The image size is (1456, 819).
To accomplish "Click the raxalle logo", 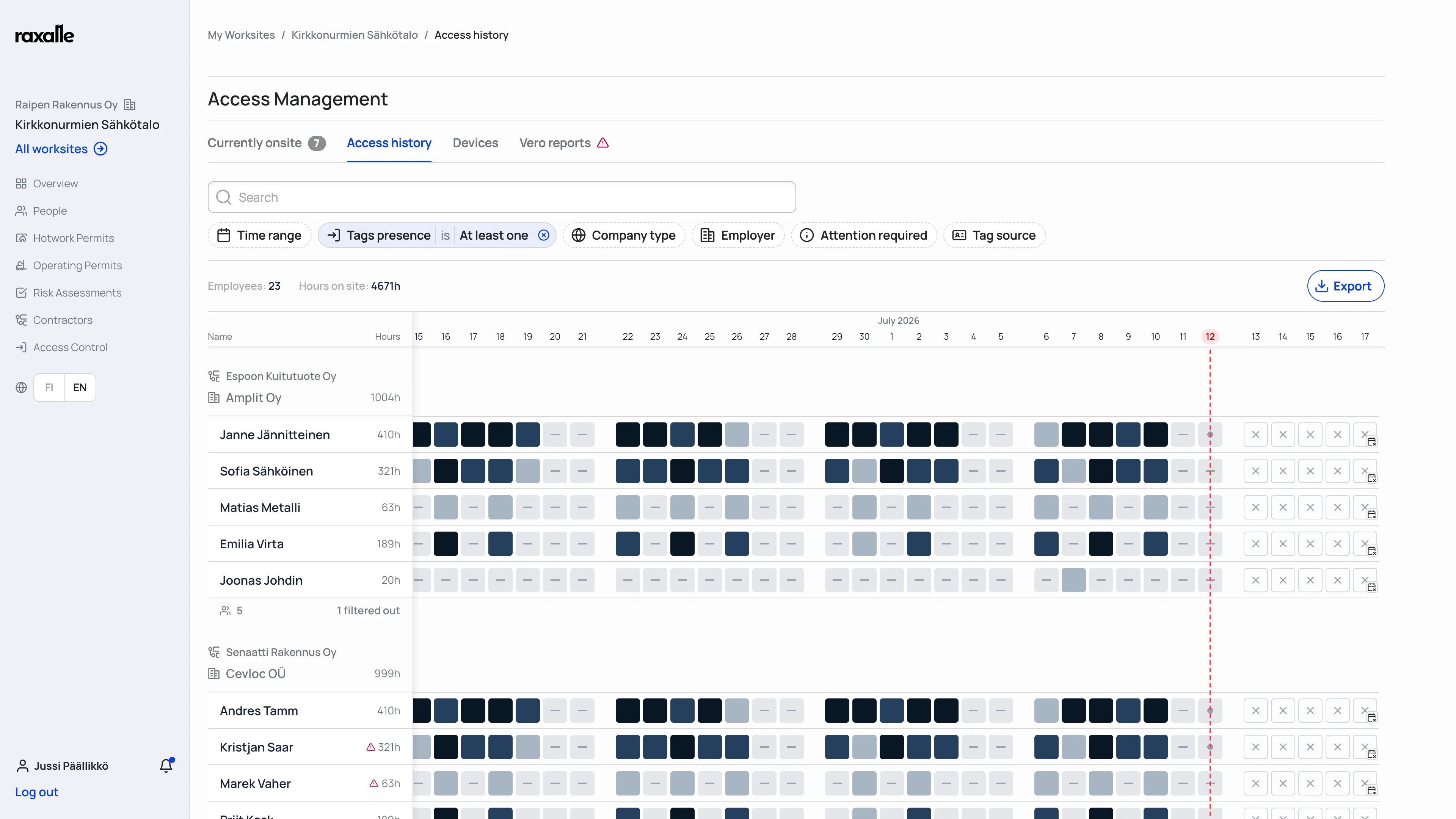I will (45, 35).
